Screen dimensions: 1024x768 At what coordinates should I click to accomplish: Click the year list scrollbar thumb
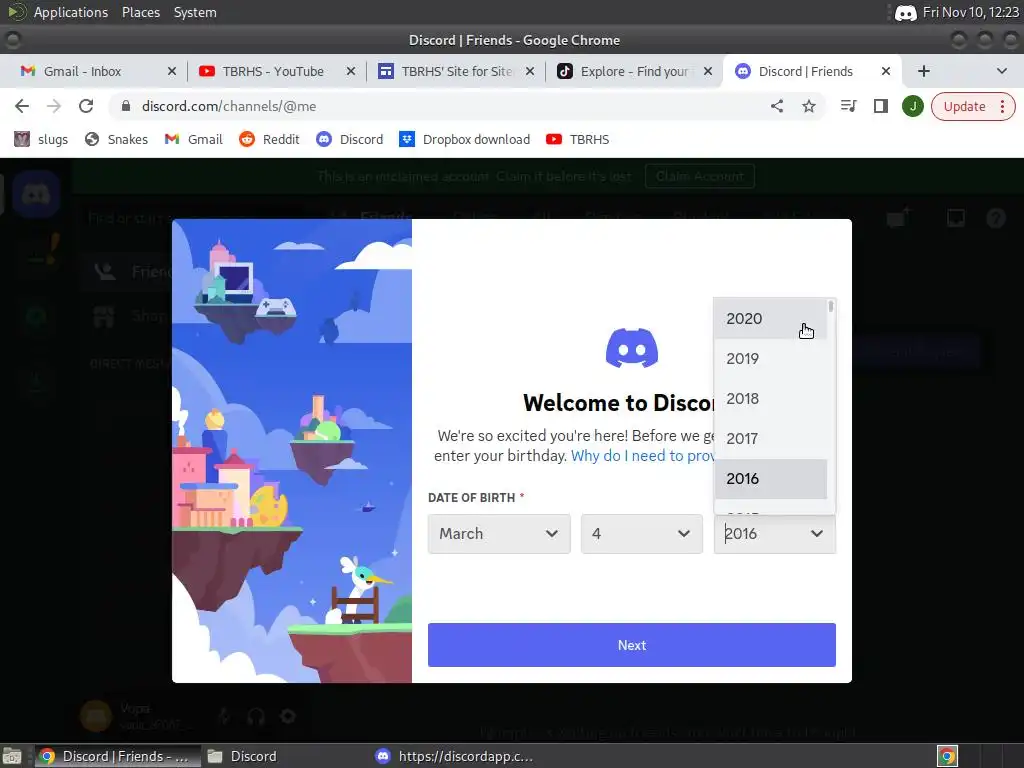(x=831, y=306)
